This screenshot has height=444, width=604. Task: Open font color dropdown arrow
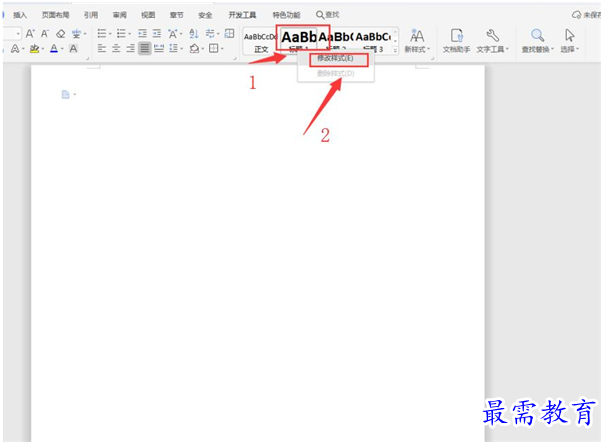pyautogui.click(x=62, y=49)
